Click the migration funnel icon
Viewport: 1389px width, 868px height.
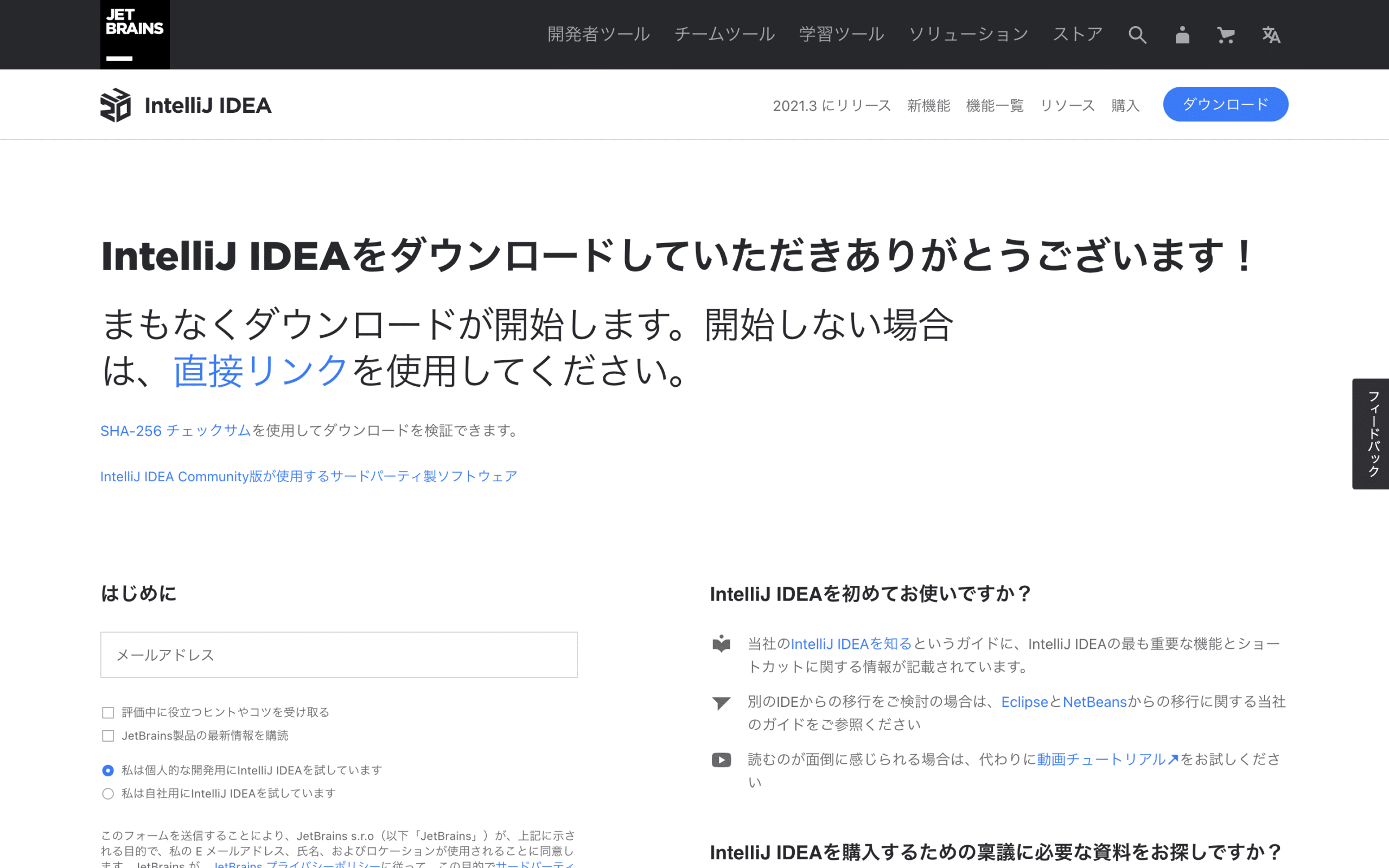(722, 703)
